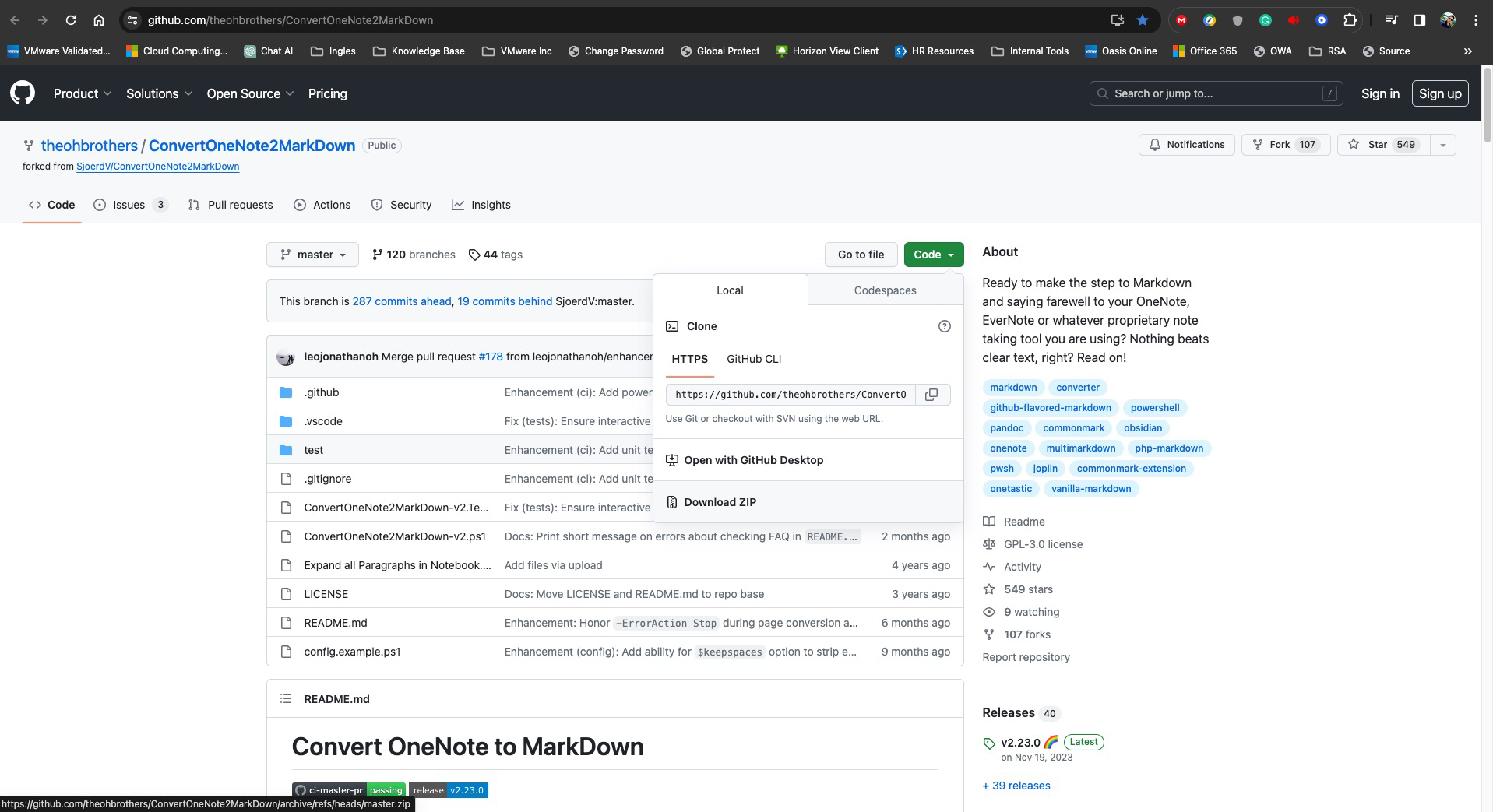Click the Open with GitHub Desktop icon
This screenshot has width=1493, height=812.
[672, 460]
